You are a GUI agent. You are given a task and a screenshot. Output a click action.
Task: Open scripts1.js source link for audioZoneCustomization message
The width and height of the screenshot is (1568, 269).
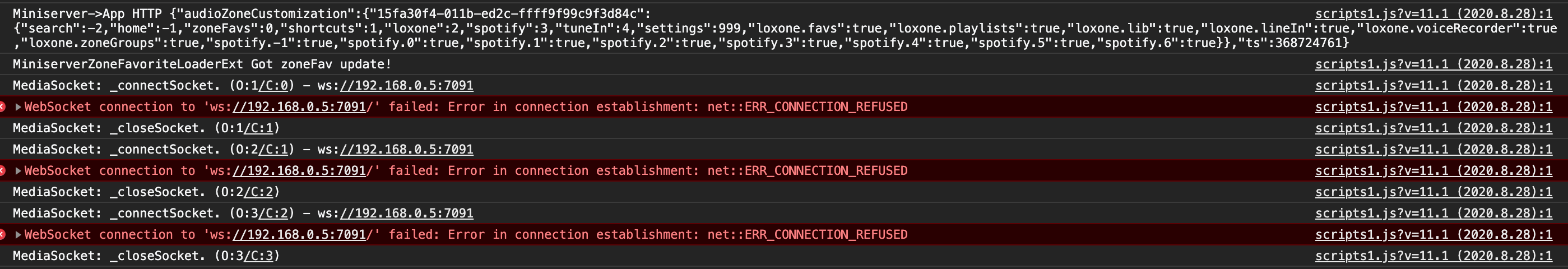pyautogui.click(x=1434, y=14)
